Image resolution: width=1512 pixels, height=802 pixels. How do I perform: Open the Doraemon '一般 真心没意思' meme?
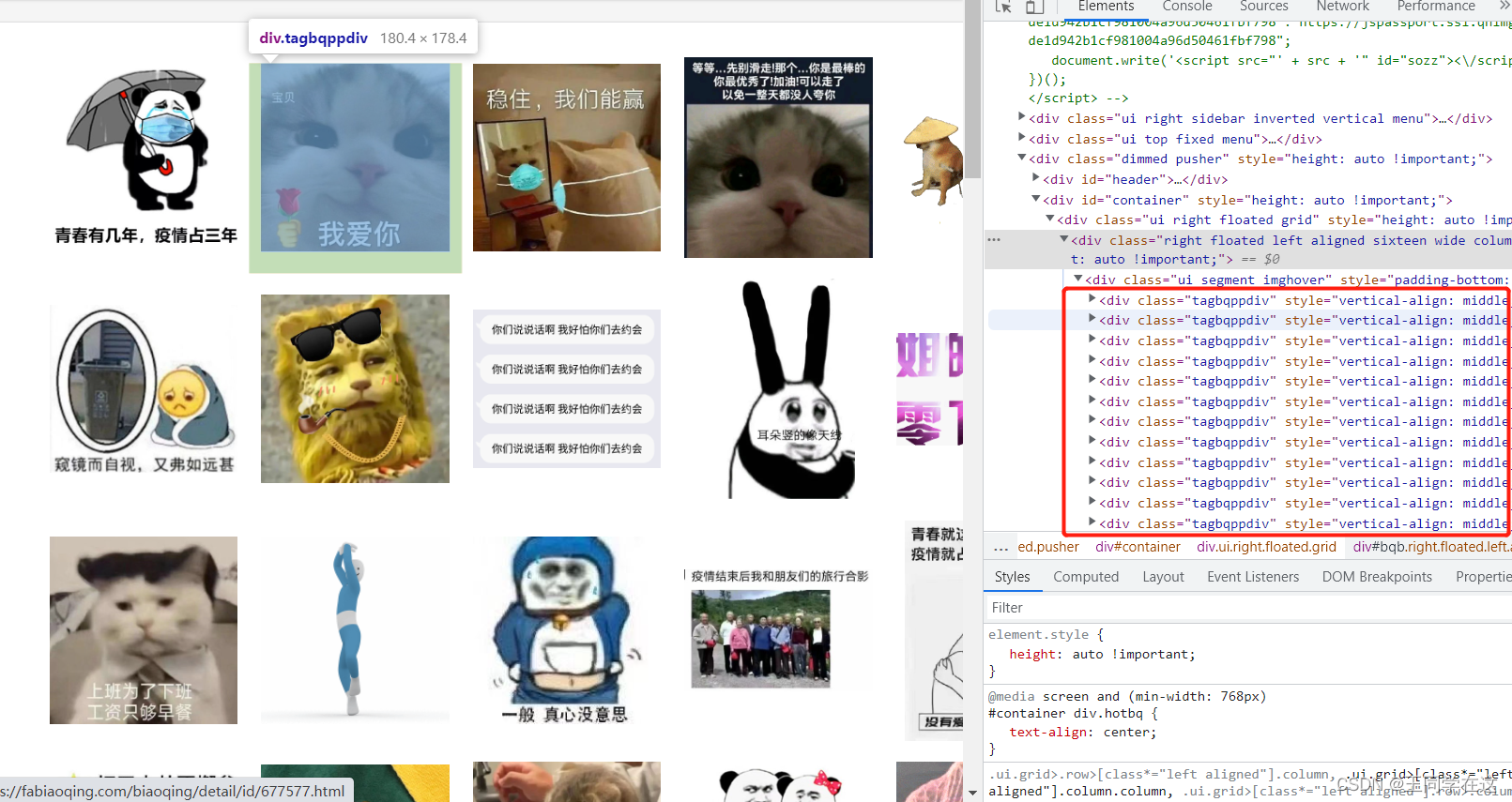[566, 630]
